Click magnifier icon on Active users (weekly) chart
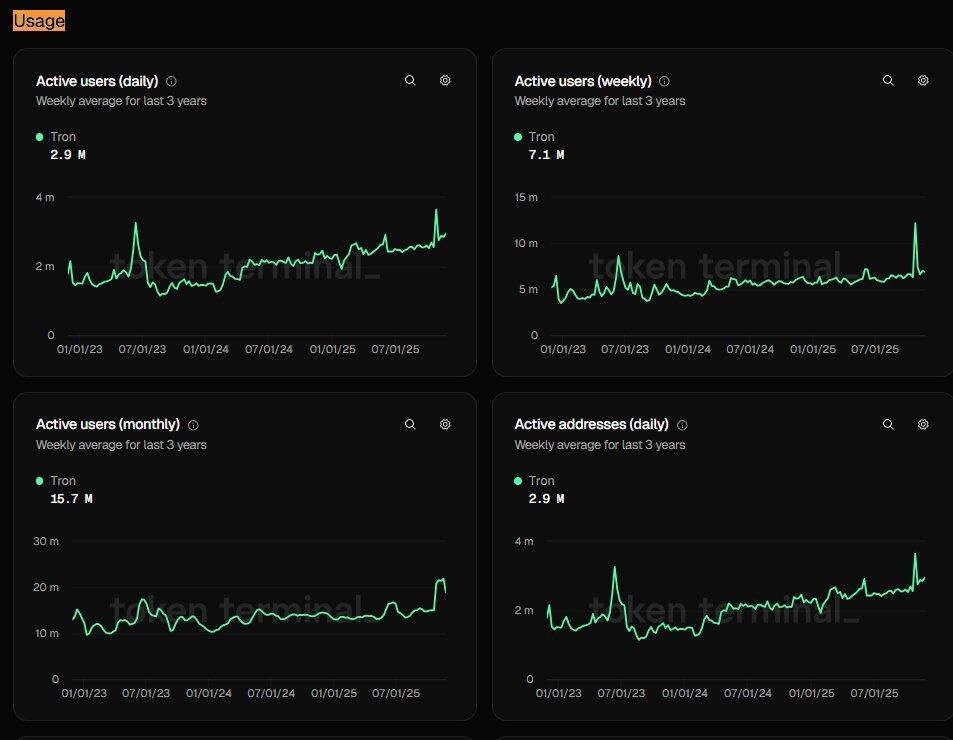Screen dimensions: 953x740 pyautogui.click(x=888, y=81)
